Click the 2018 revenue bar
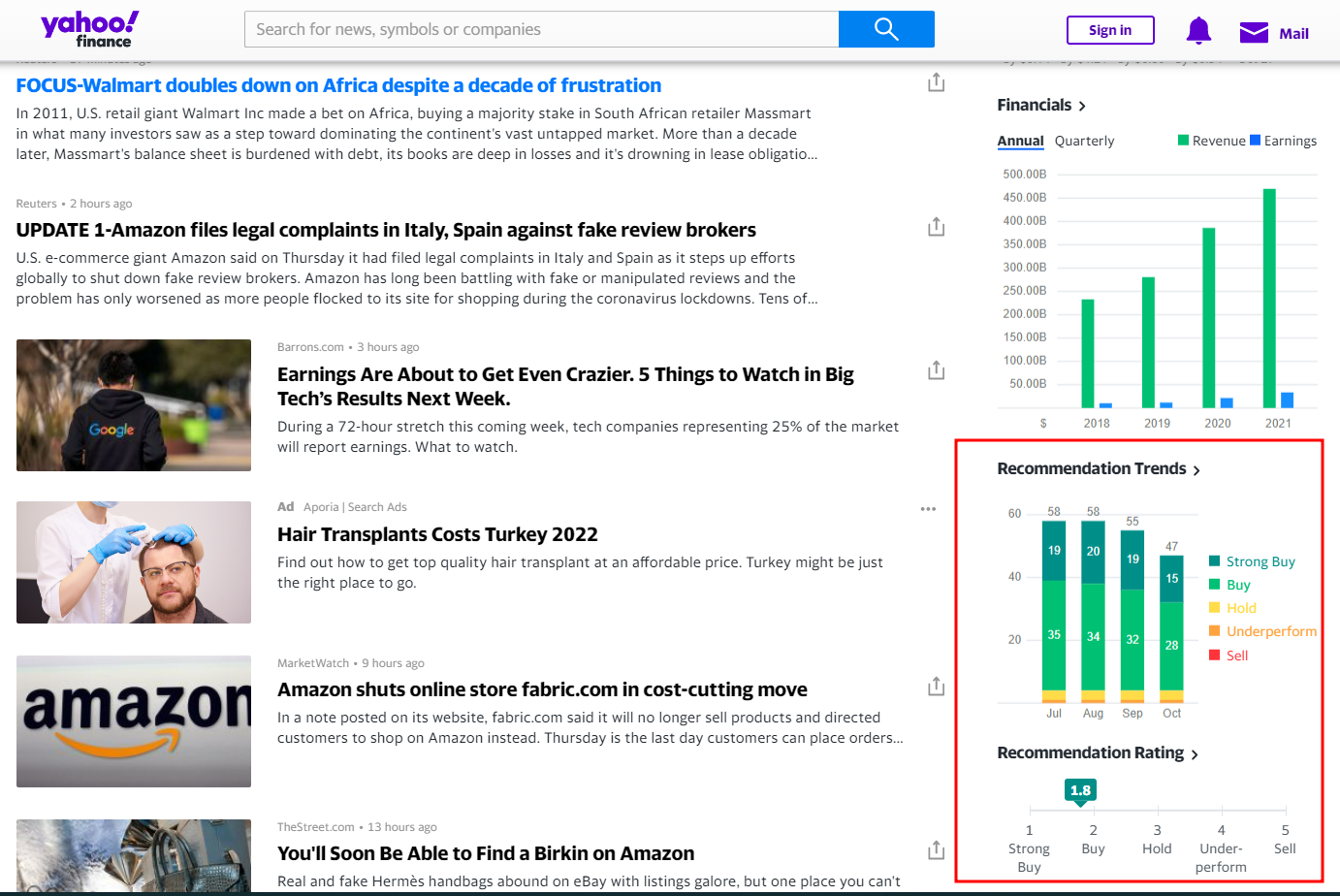 pyautogui.click(x=1088, y=353)
